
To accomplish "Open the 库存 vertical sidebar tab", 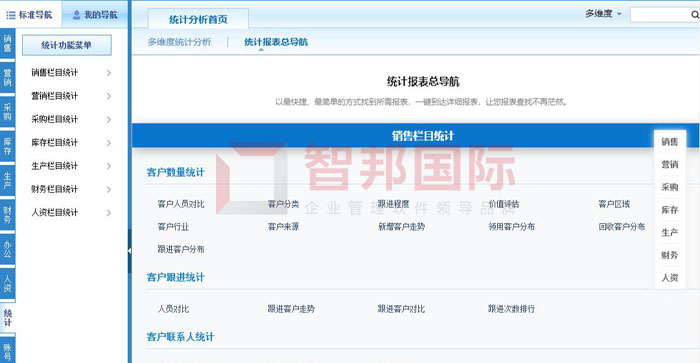I will (x=8, y=146).
